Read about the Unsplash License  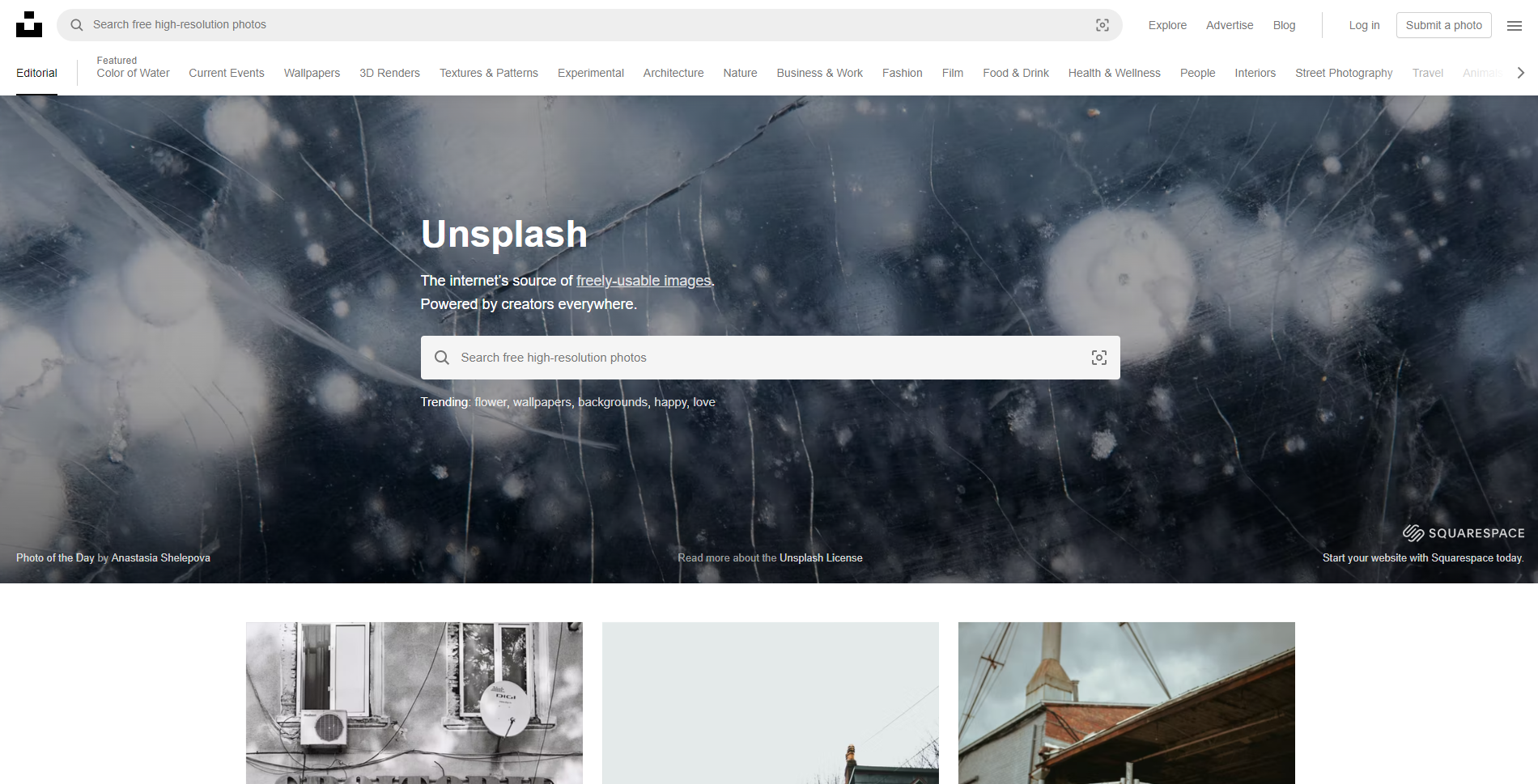(x=821, y=557)
